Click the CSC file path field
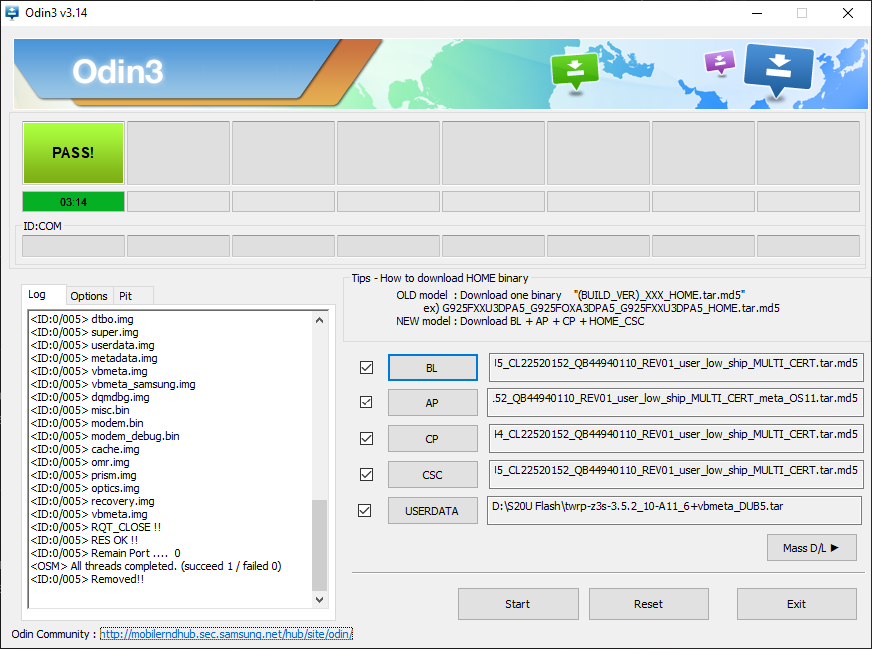This screenshot has width=872, height=649. (676, 474)
